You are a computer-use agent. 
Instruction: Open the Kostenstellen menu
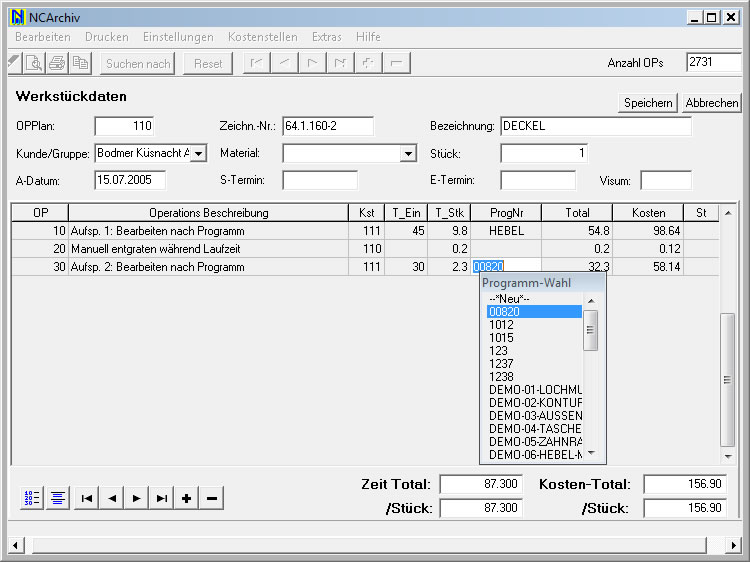263,37
